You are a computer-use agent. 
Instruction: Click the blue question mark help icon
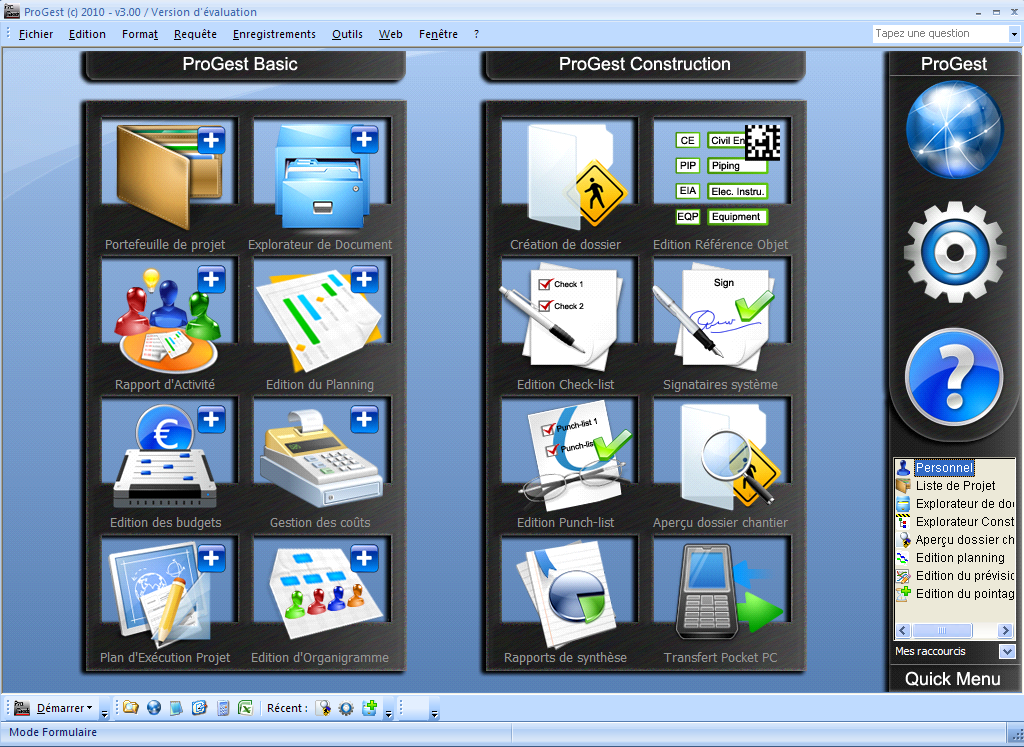click(954, 377)
